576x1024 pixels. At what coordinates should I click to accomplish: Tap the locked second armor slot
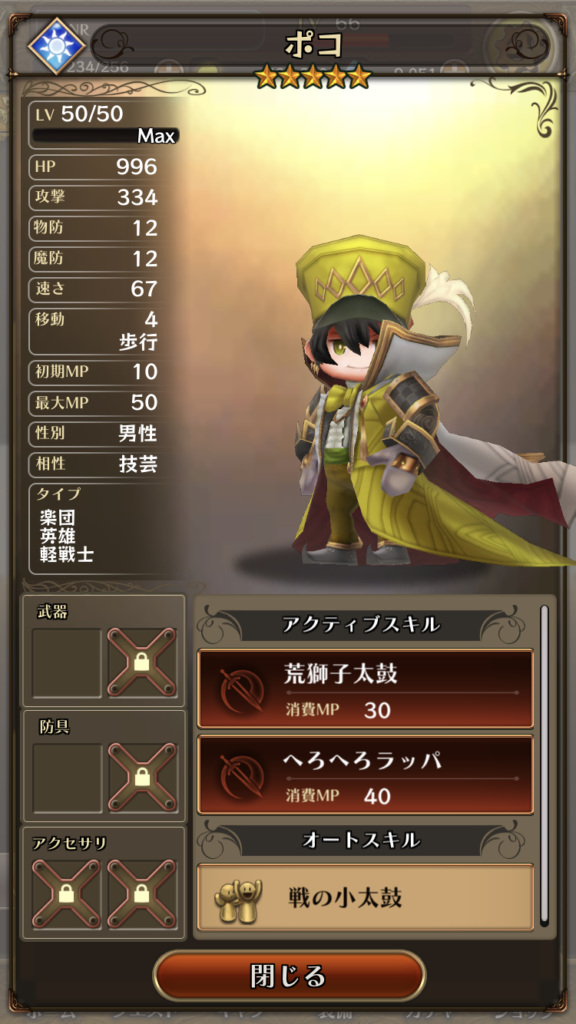click(x=142, y=778)
